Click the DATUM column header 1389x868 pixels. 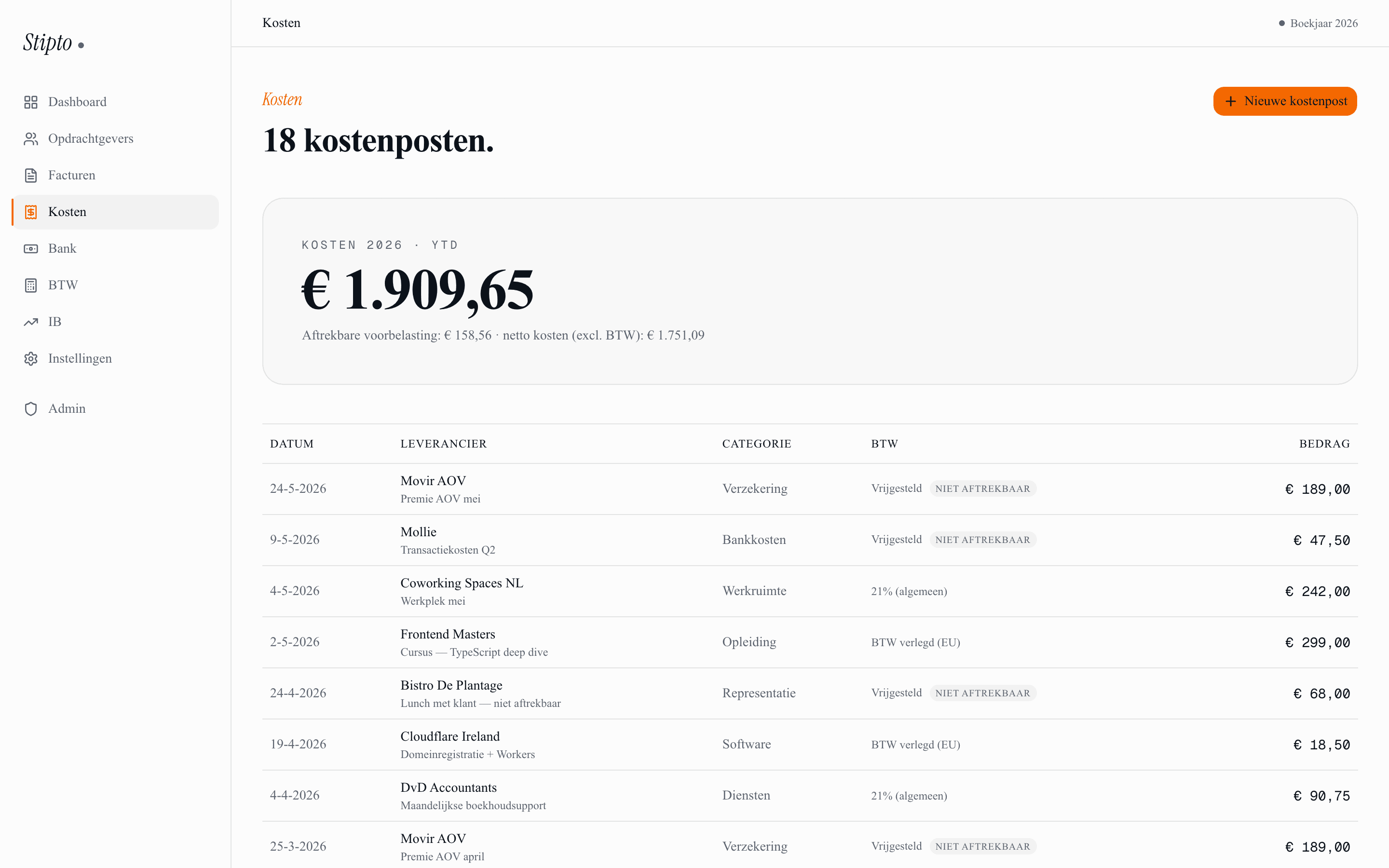click(292, 444)
